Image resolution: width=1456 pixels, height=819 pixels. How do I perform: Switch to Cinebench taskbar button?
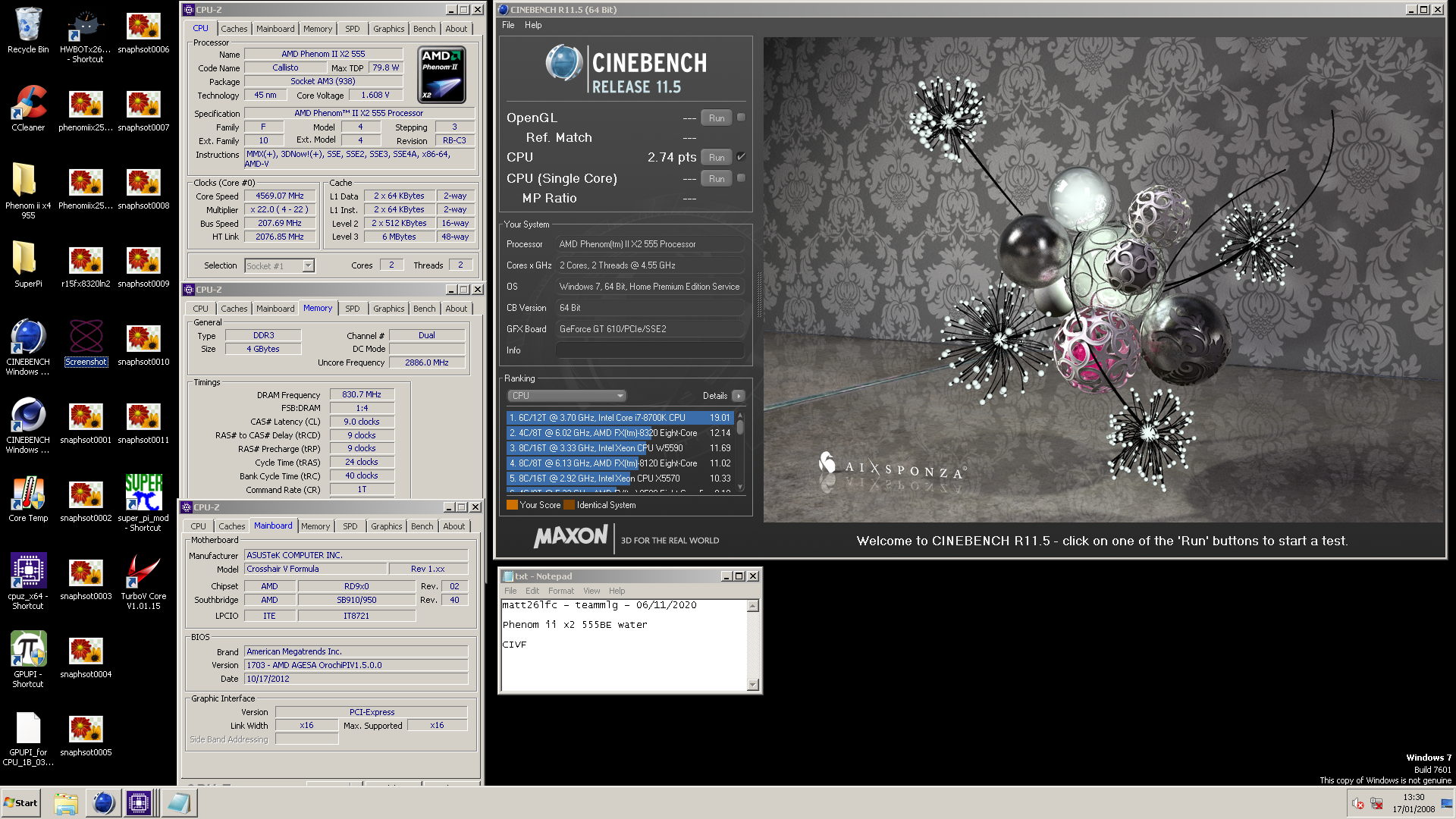(103, 803)
